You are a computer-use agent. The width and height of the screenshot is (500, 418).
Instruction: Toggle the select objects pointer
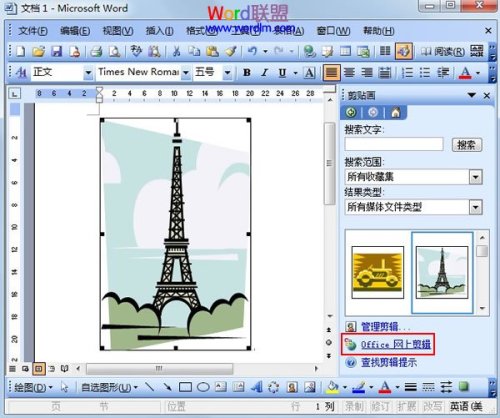coord(65,387)
